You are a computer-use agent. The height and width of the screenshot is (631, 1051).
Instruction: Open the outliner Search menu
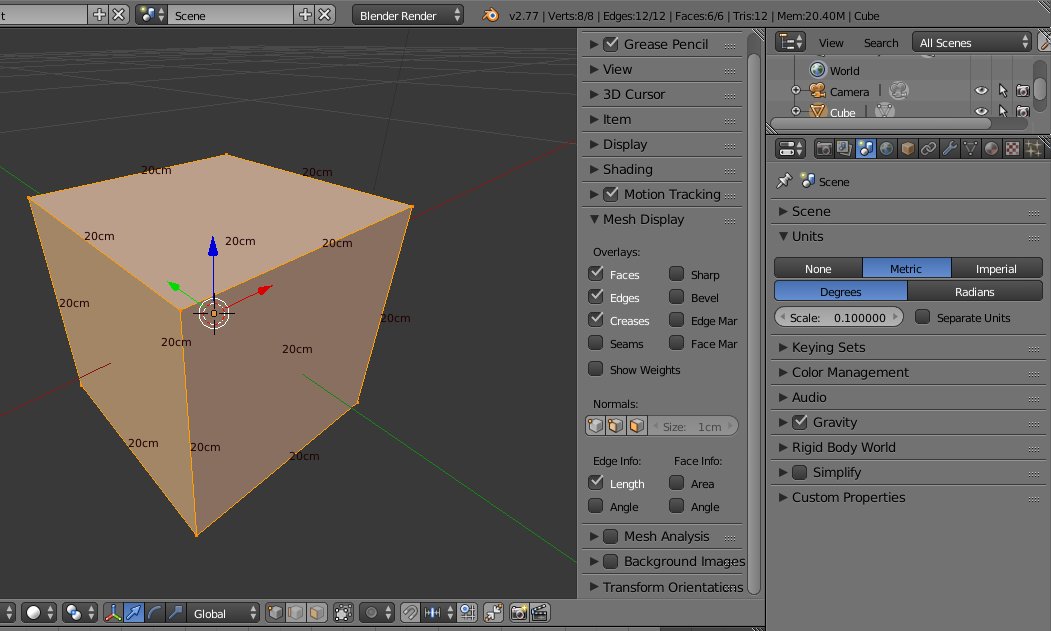pos(880,43)
